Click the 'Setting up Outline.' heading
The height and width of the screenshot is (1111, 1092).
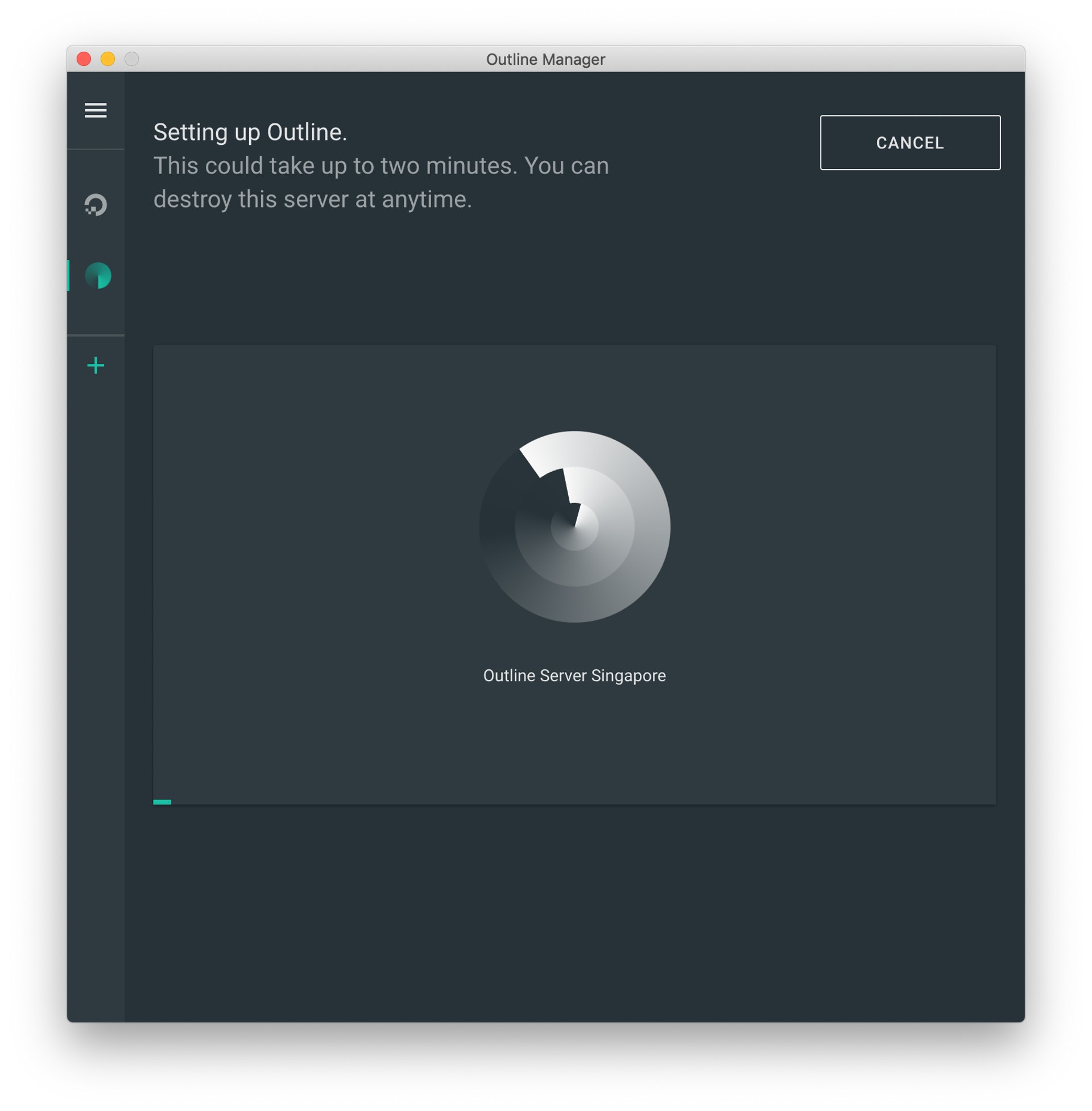250,132
